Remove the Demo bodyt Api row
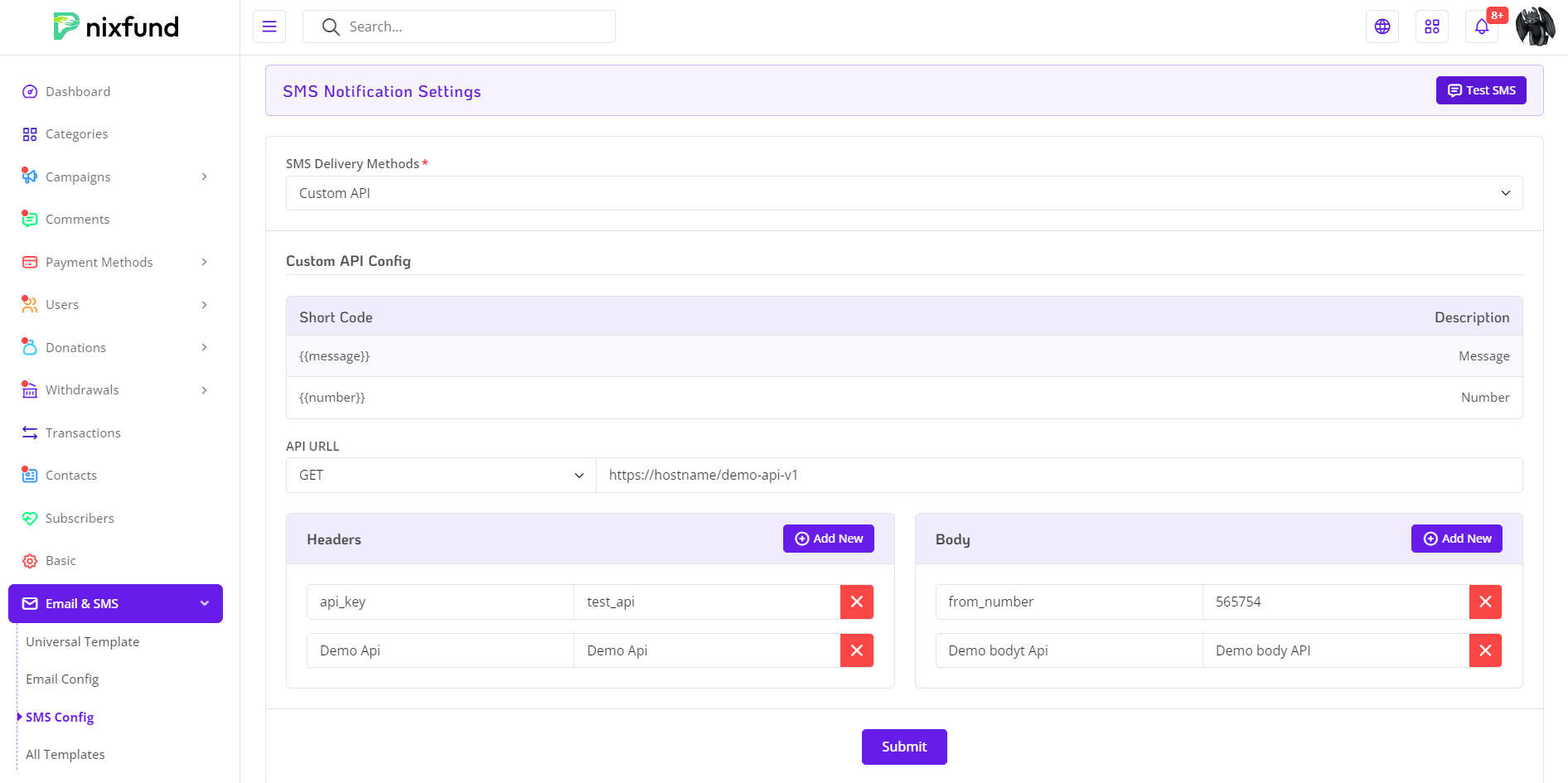Image resolution: width=1568 pixels, height=783 pixels. click(1484, 650)
